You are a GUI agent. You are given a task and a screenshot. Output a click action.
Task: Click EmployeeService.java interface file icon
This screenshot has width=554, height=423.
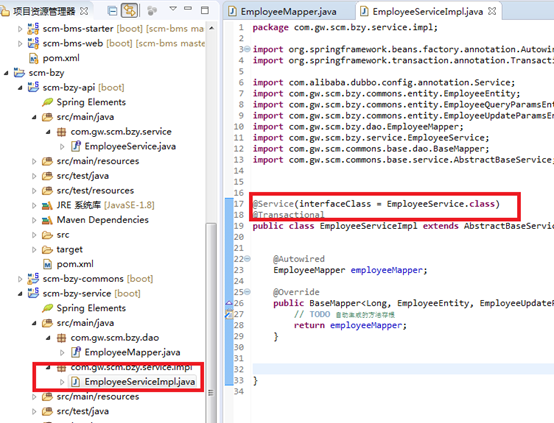(x=76, y=146)
